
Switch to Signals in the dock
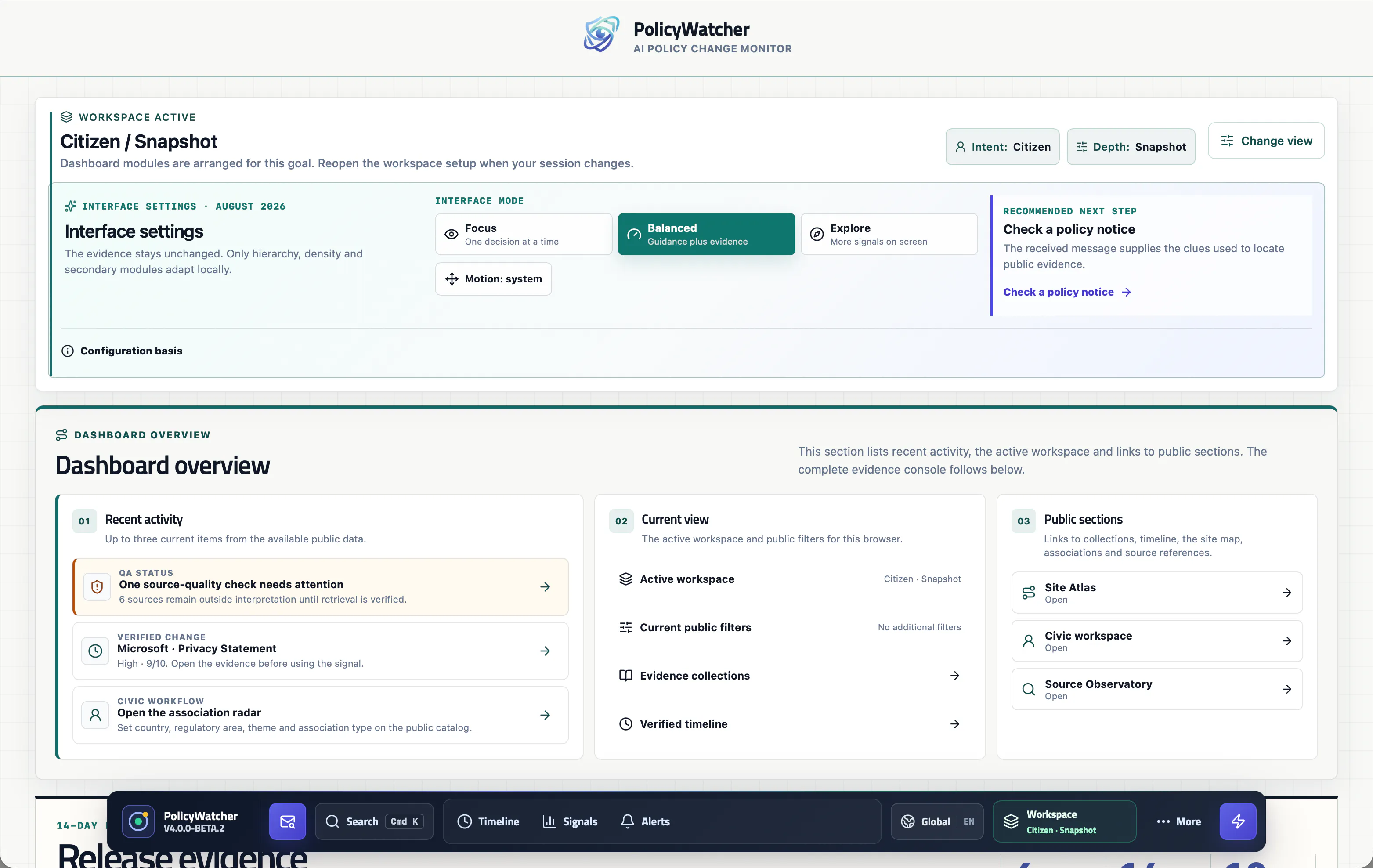coord(570,821)
